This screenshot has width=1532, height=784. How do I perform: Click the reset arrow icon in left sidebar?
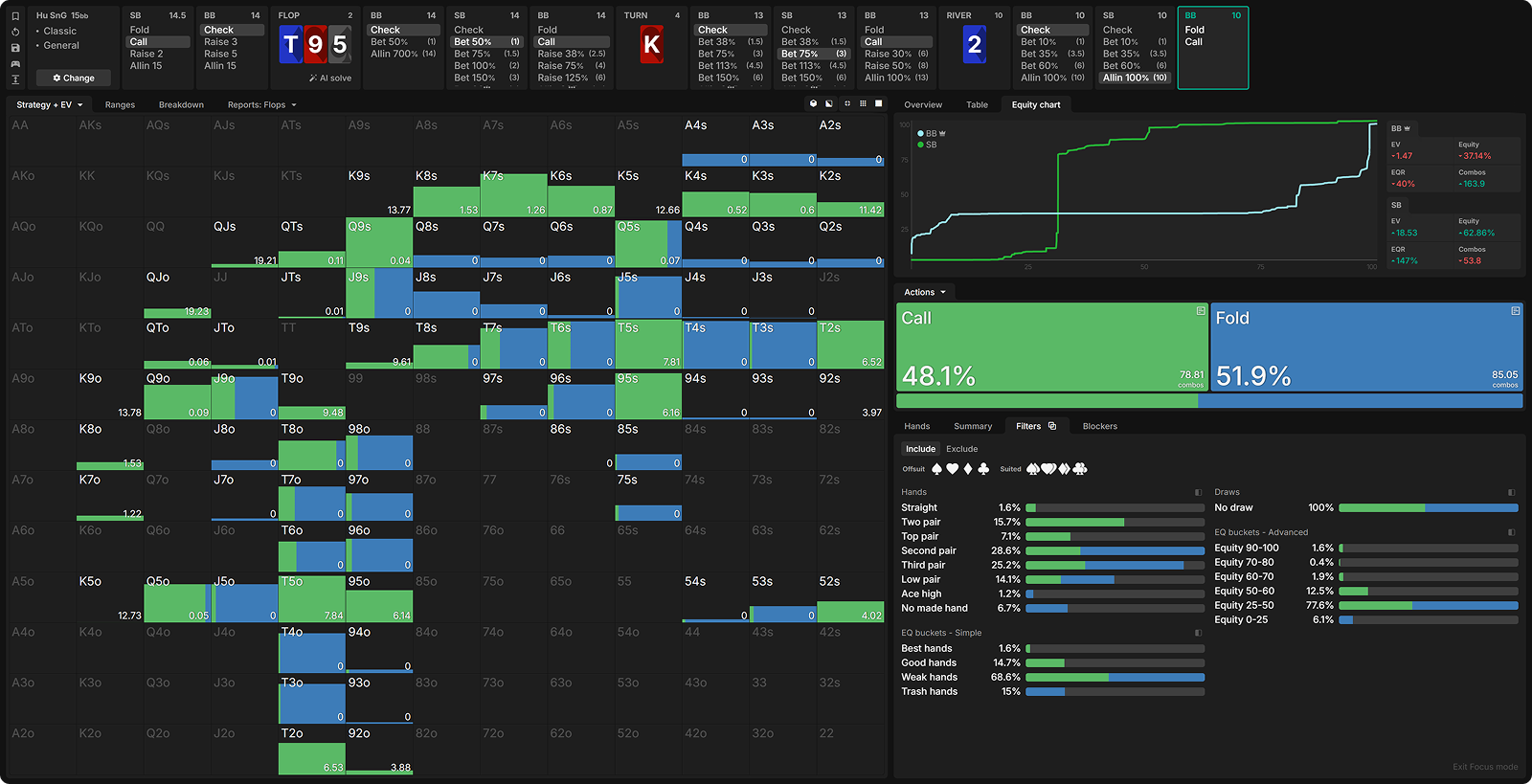(15, 32)
